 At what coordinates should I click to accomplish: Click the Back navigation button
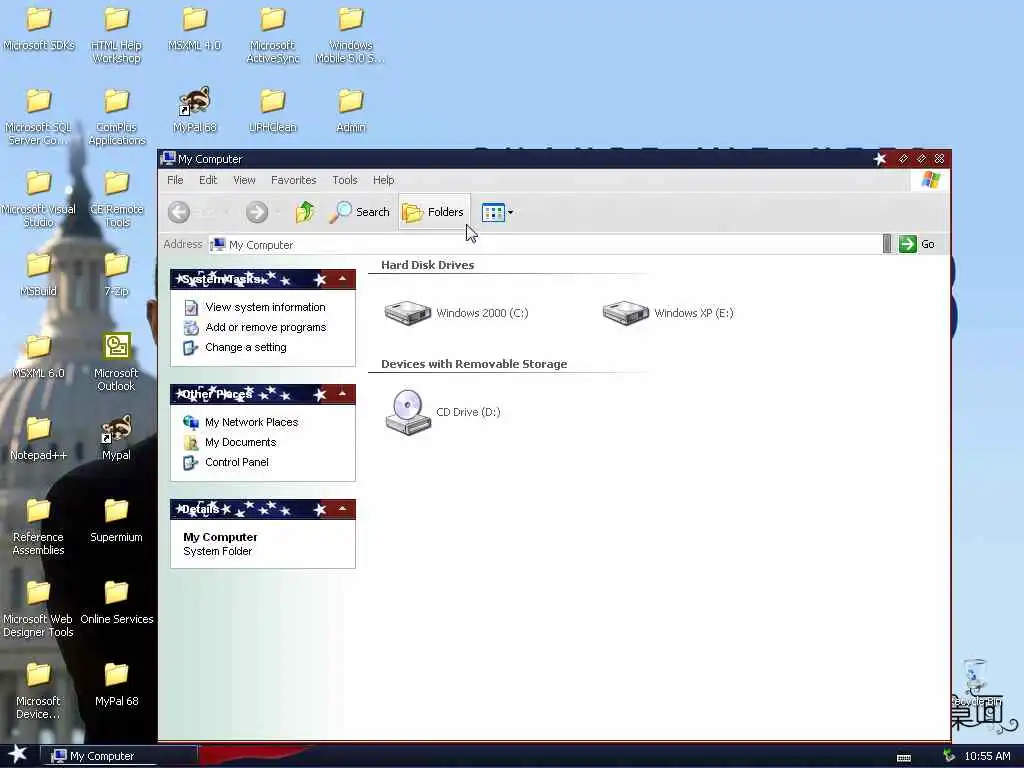click(x=179, y=212)
